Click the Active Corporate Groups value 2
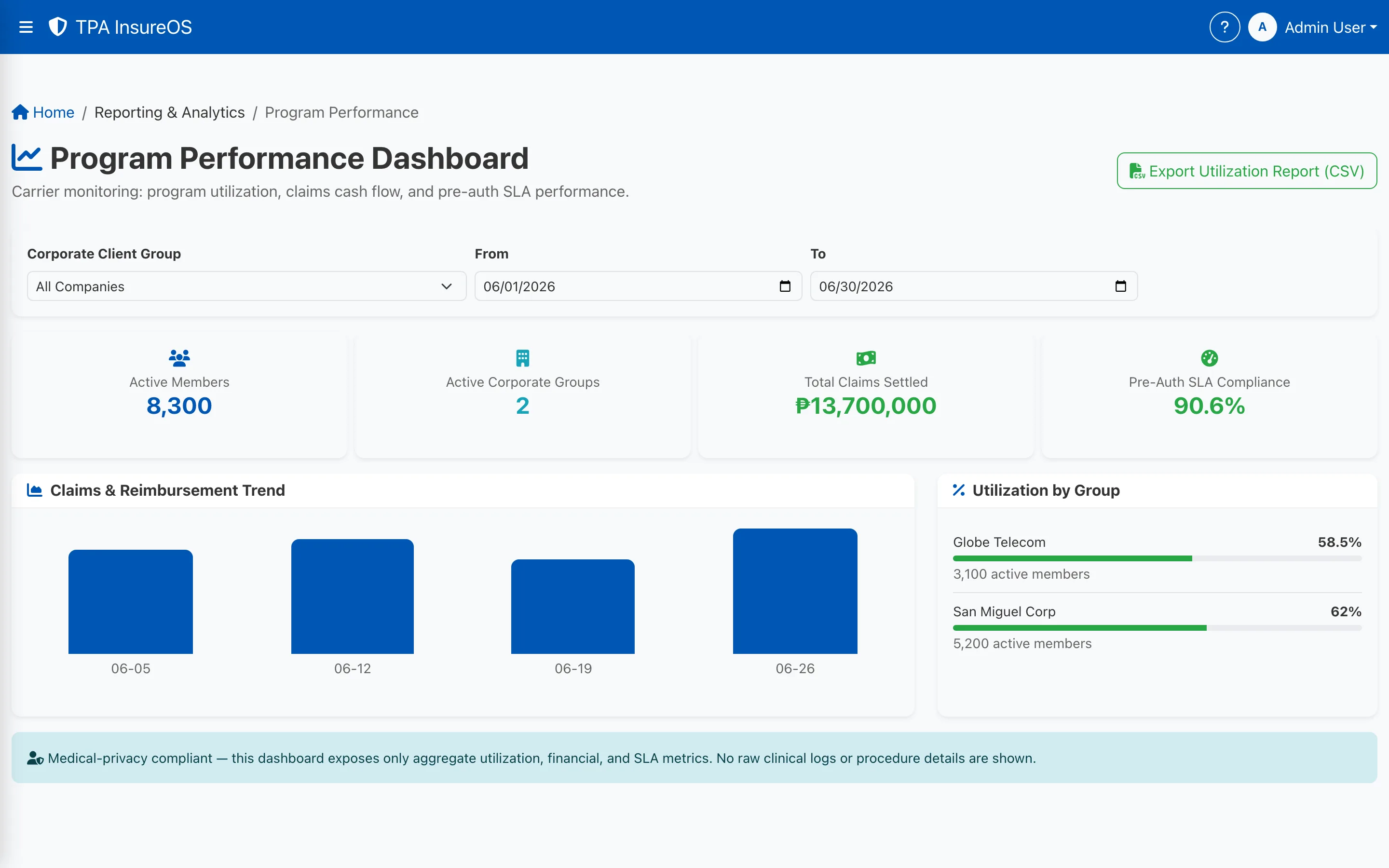 pos(522,406)
